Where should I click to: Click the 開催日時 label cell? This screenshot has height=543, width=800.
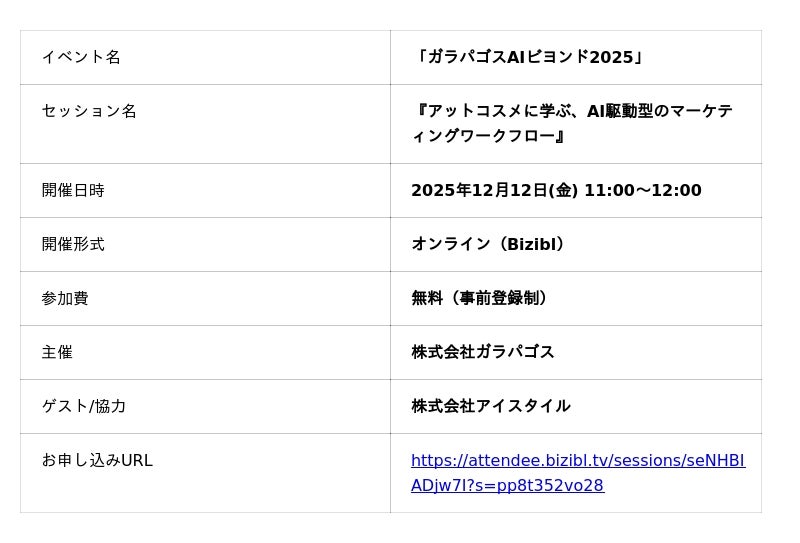[x=73, y=190]
